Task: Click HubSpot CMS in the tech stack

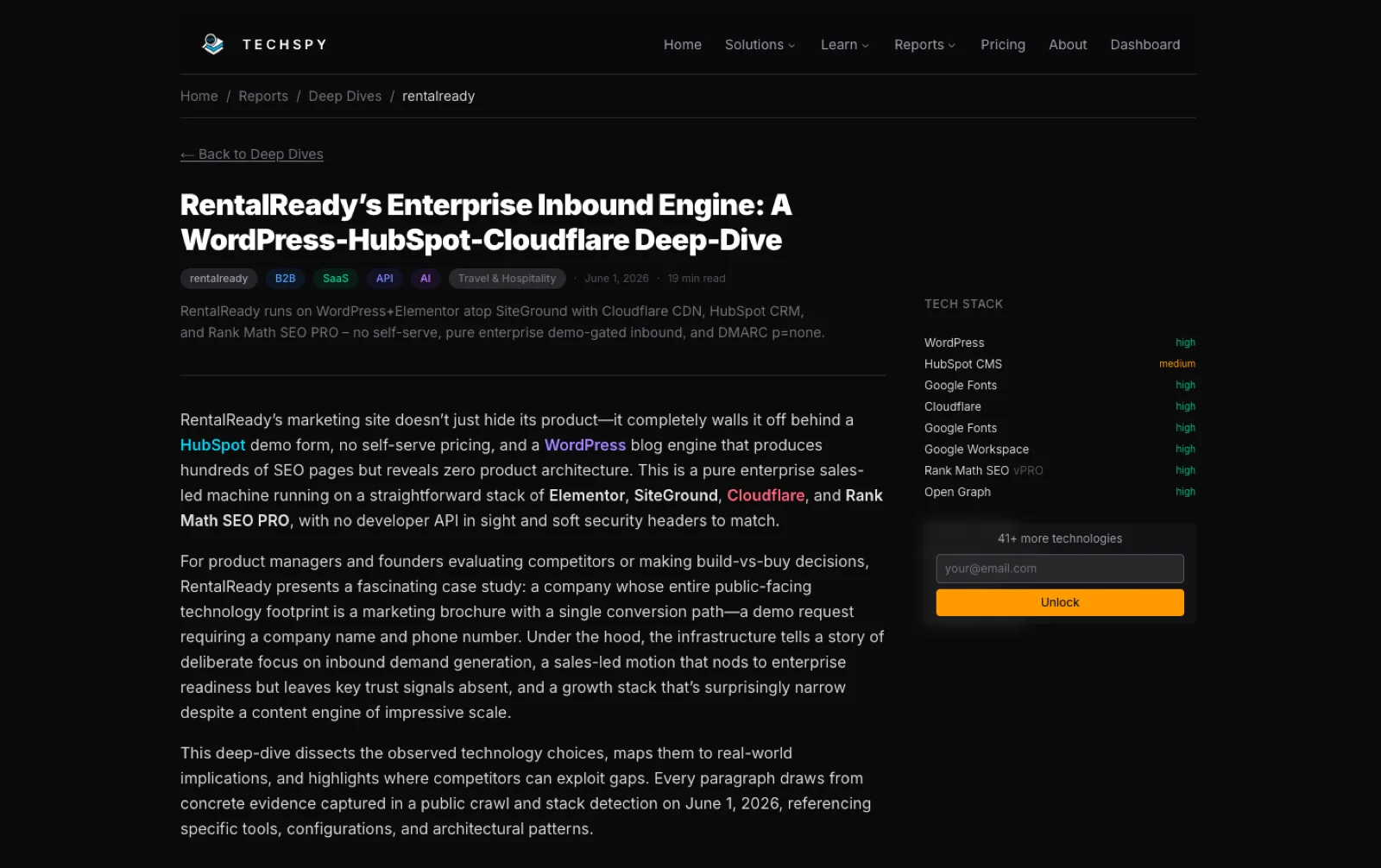Action: [x=963, y=364]
